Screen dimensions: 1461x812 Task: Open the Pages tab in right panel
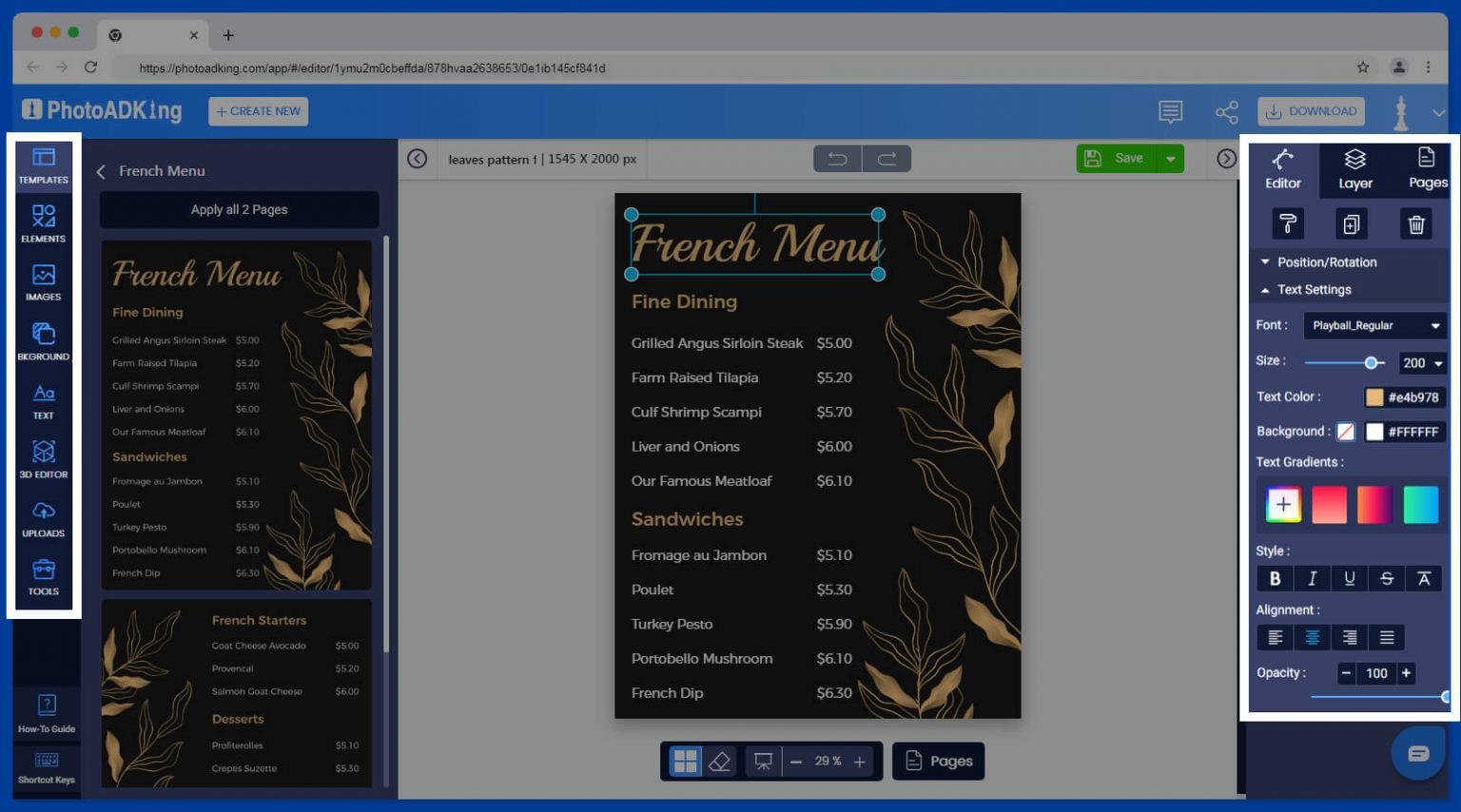click(1426, 170)
